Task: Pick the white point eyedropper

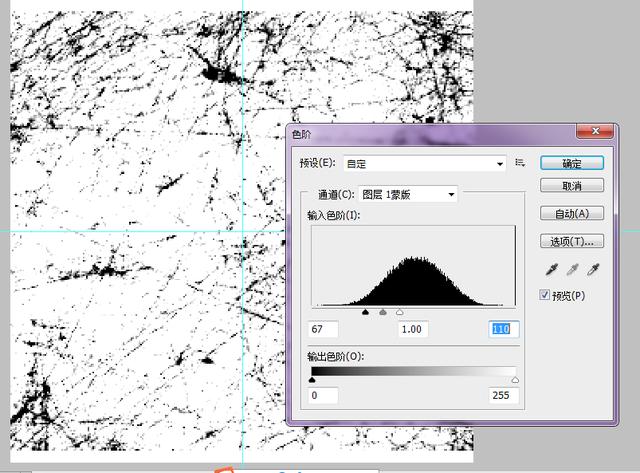Action: (593, 270)
